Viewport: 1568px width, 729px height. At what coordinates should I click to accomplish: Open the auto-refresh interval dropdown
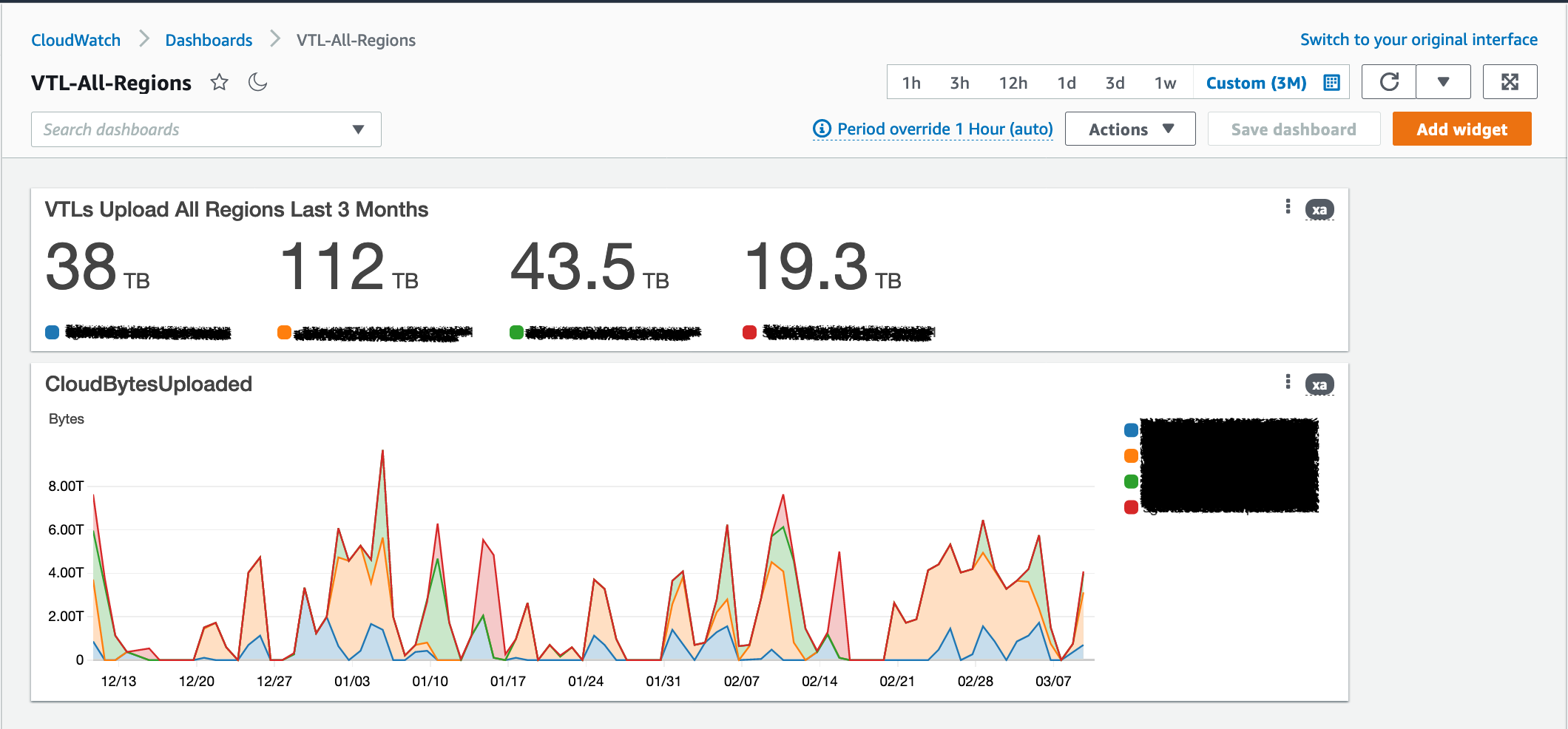click(x=1443, y=81)
